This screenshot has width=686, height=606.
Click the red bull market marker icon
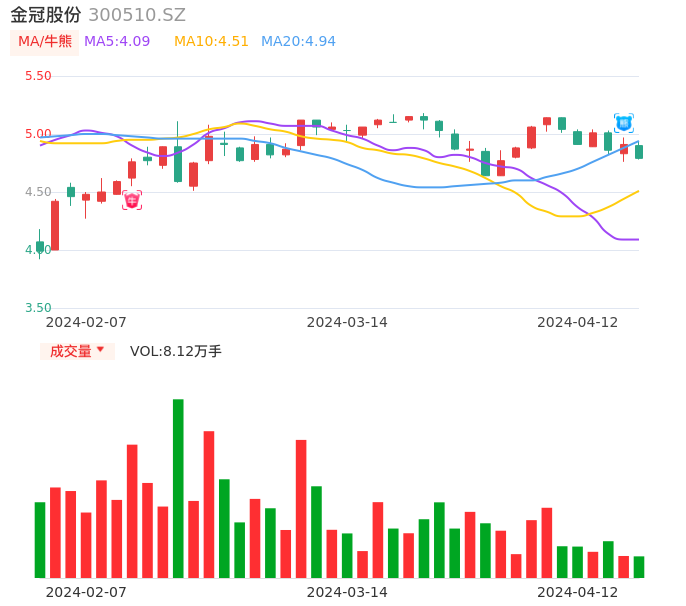point(132,200)
